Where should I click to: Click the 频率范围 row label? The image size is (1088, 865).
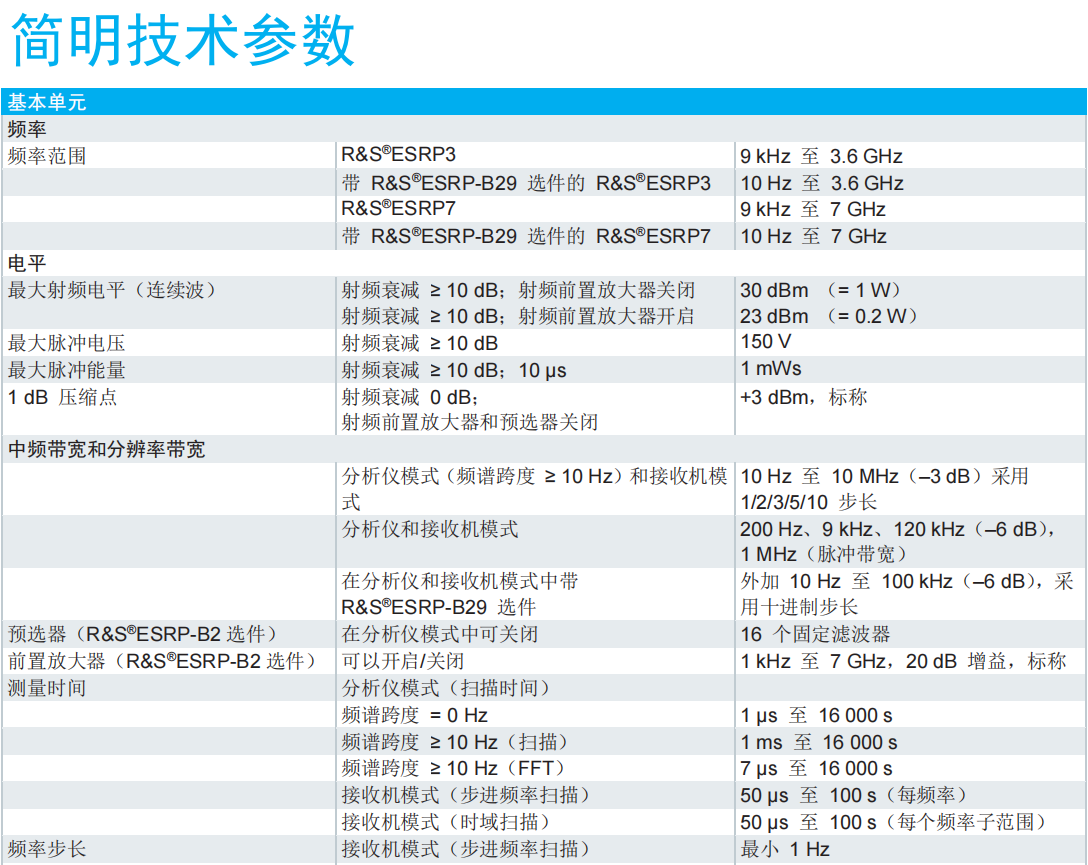(47, 156)
